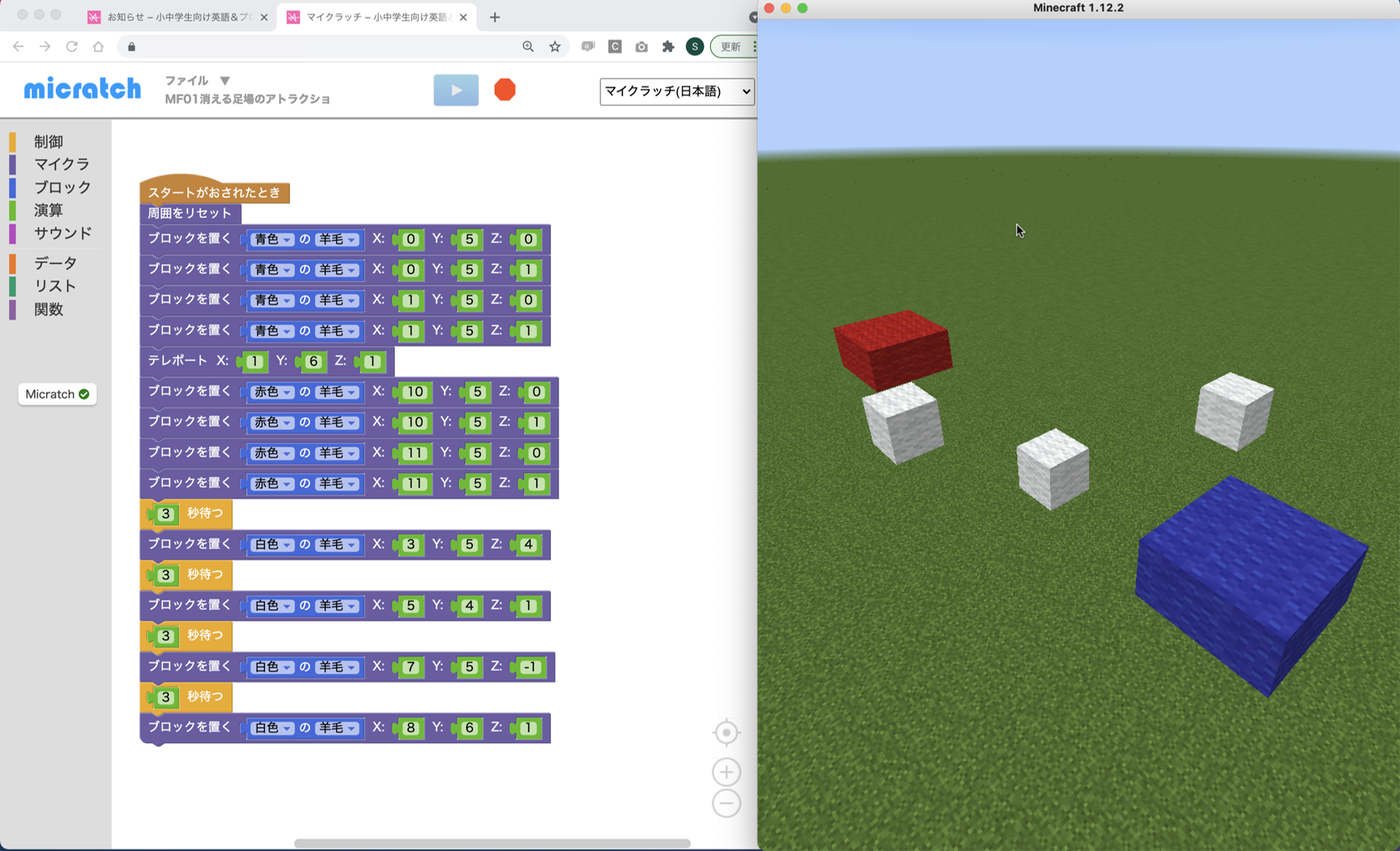Edit Y value 4 in white X 5 block
1400x851 pixels.
[468, 605]
